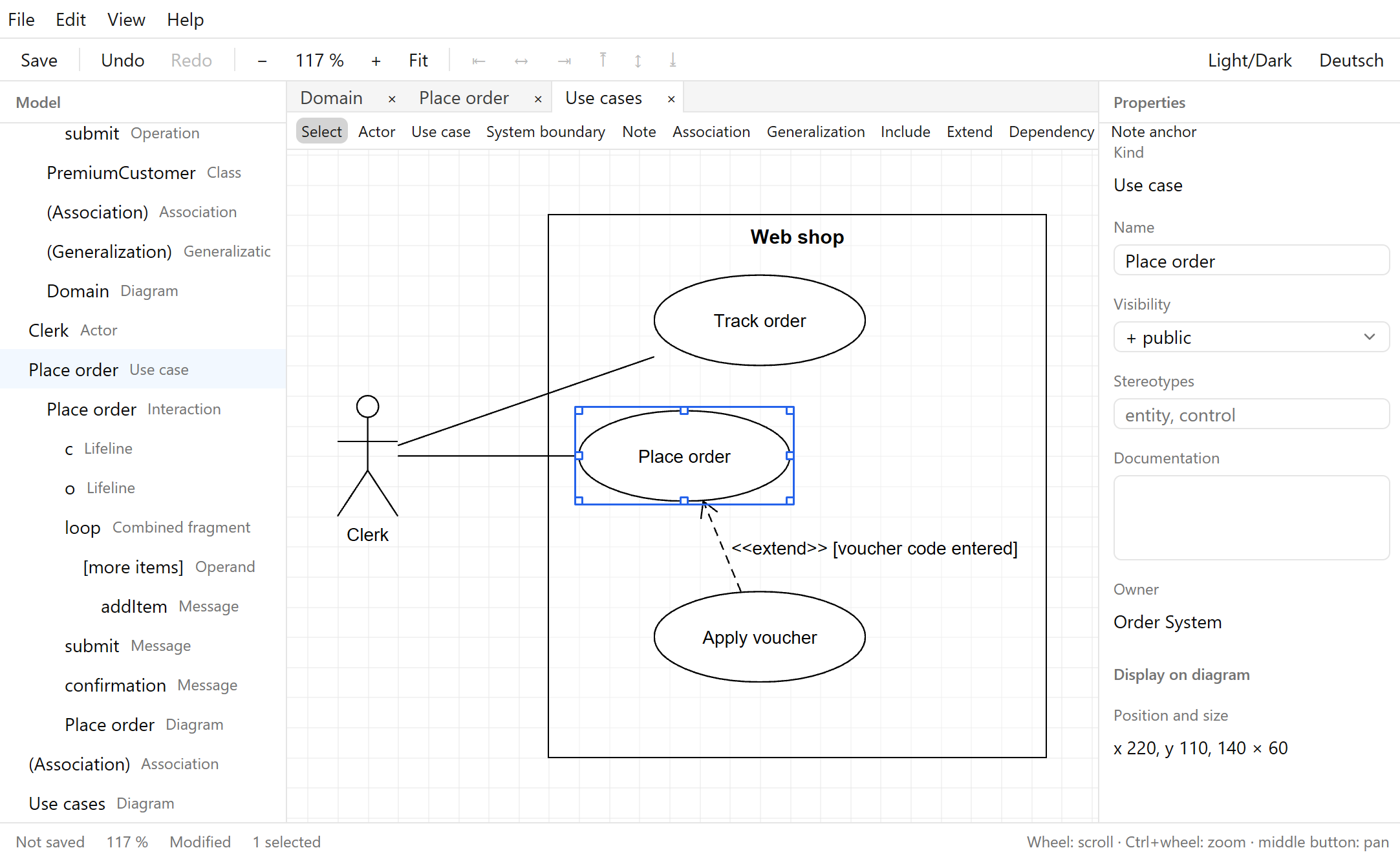The width and height of the screenshot is (1400, 859).
Task: Select the Use case tool
Action: pos(441,132)
